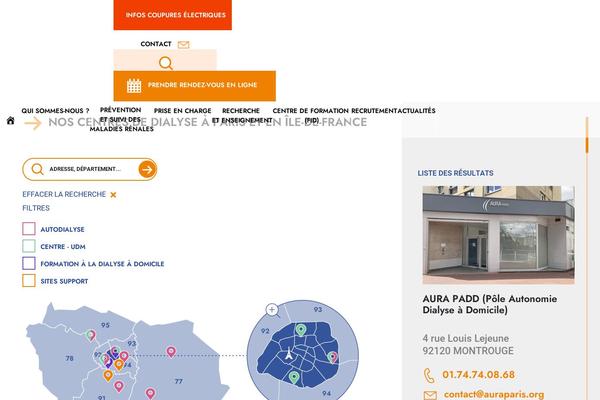Open Recherche et enseignement menu
Image resolution: width=600 pixels, height=400 pixels.
241,115
